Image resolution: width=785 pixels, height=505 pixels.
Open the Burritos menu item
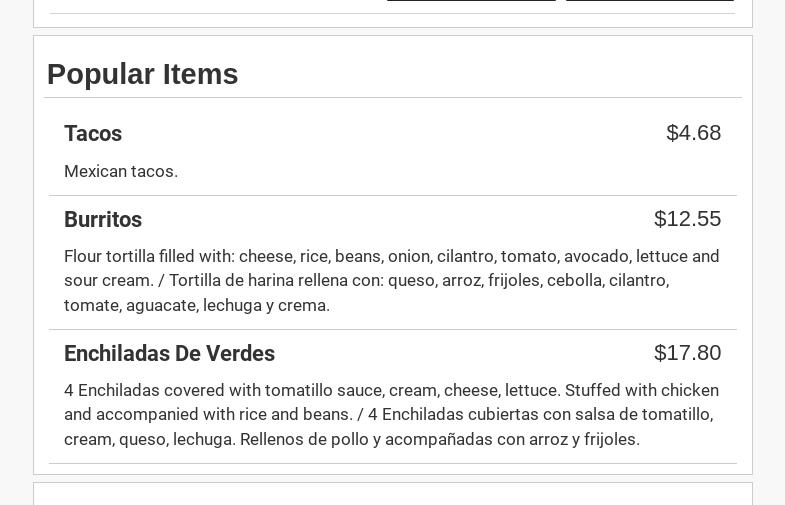pos(103,220)
